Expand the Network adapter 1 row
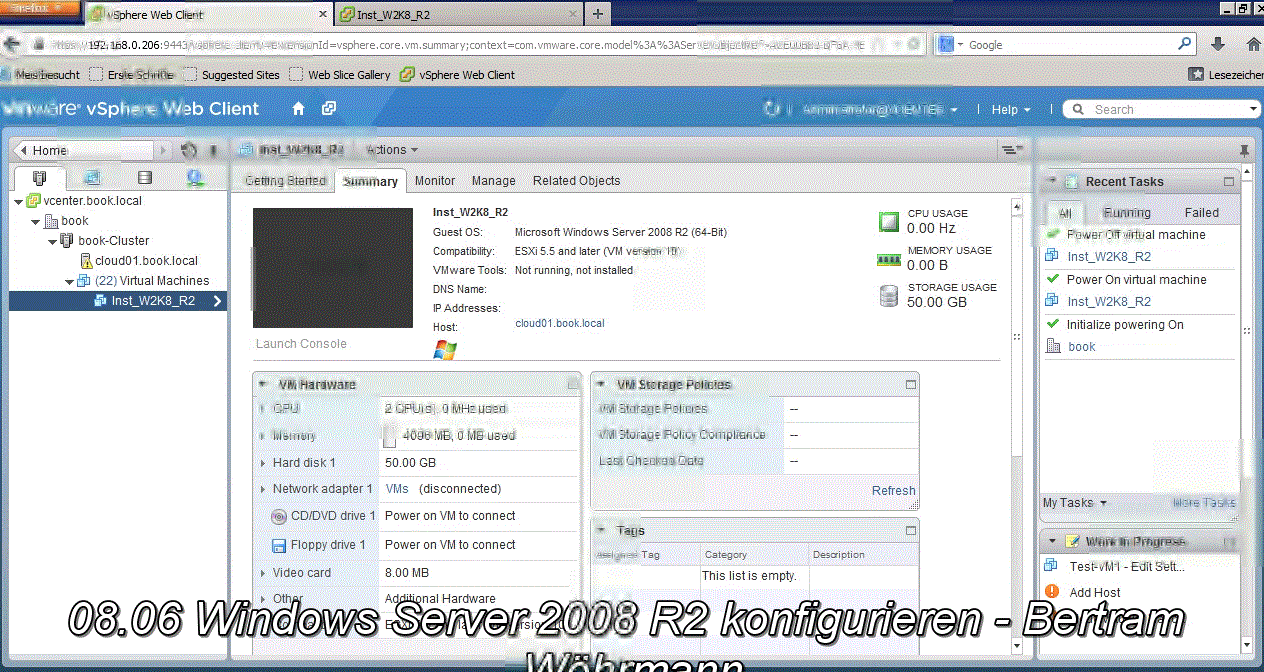Image resolution: width=1264 pixels, height=672 pixels. [x=263, y=489]
